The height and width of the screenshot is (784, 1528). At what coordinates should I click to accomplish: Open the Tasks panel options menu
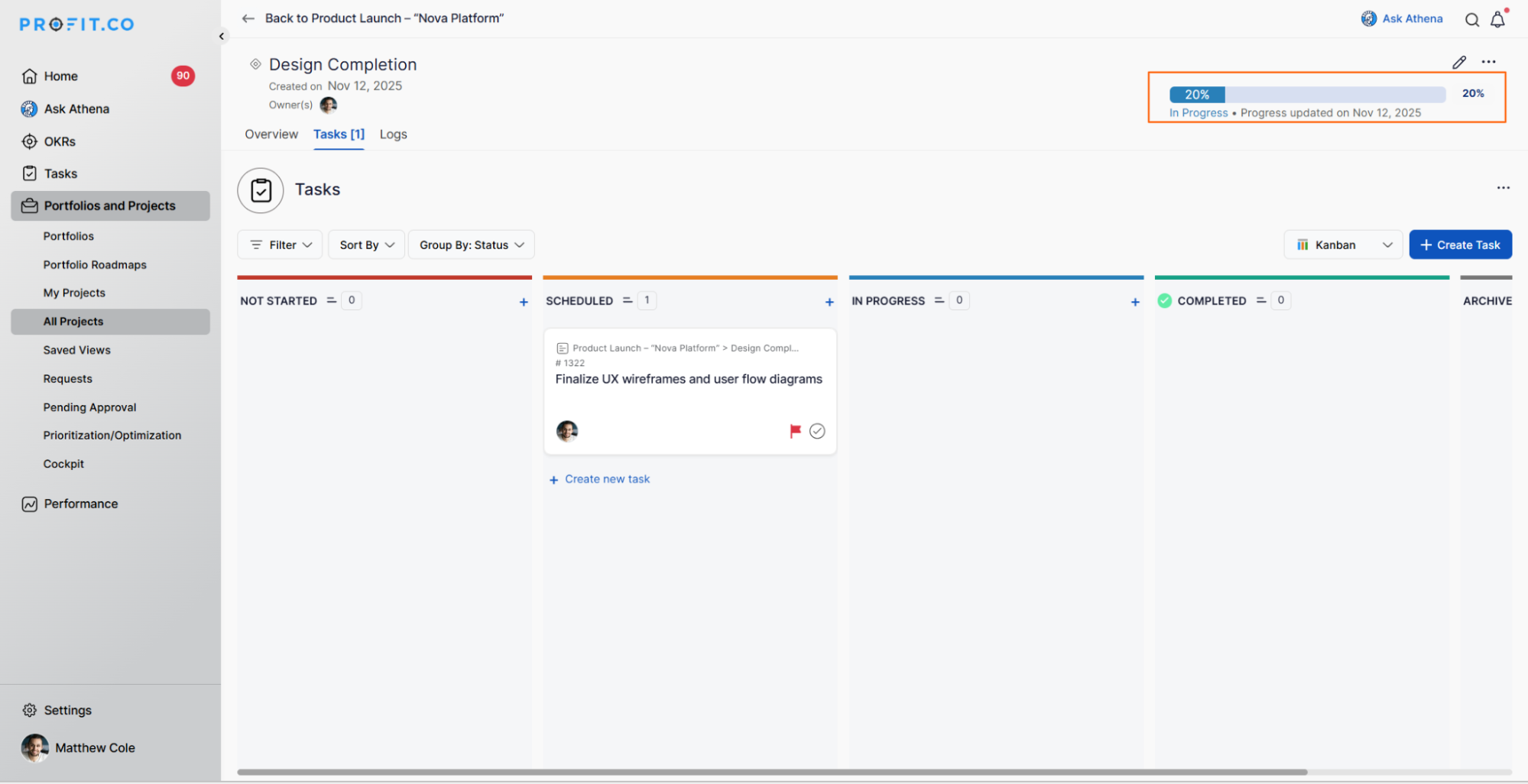(1503, 187)
